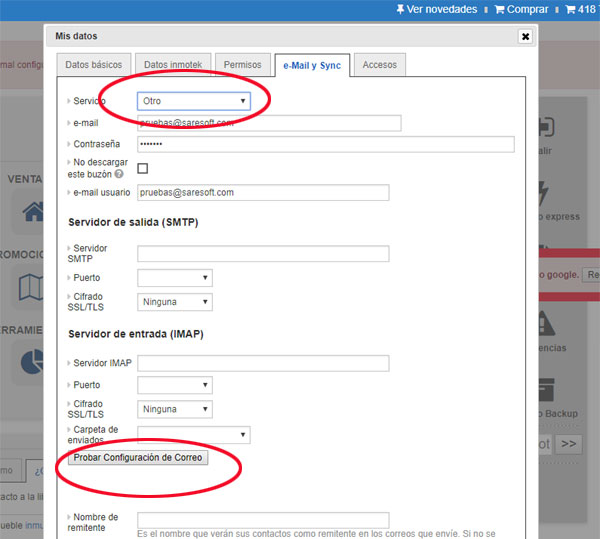The height and width of the screenshot is (539, 600).
Task: Open the IMAP Cifrado SSL/TLS dropdown
Action: coord(175,409)
